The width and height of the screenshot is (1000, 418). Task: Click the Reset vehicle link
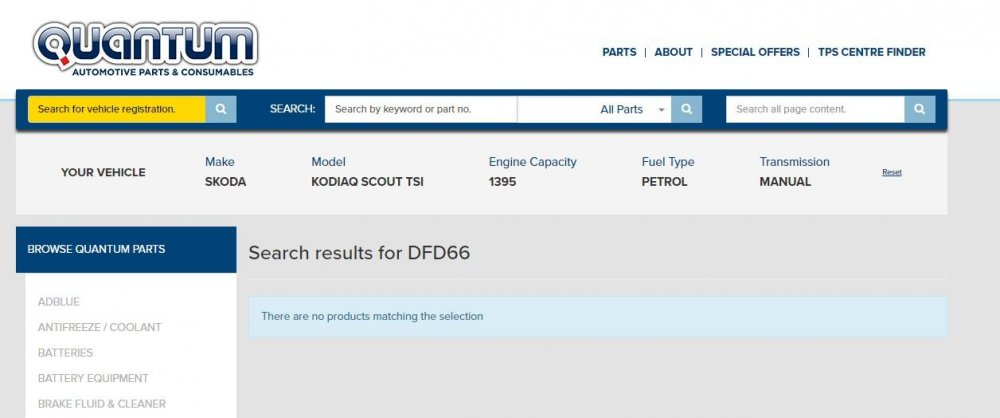click(x=892, y=172)
